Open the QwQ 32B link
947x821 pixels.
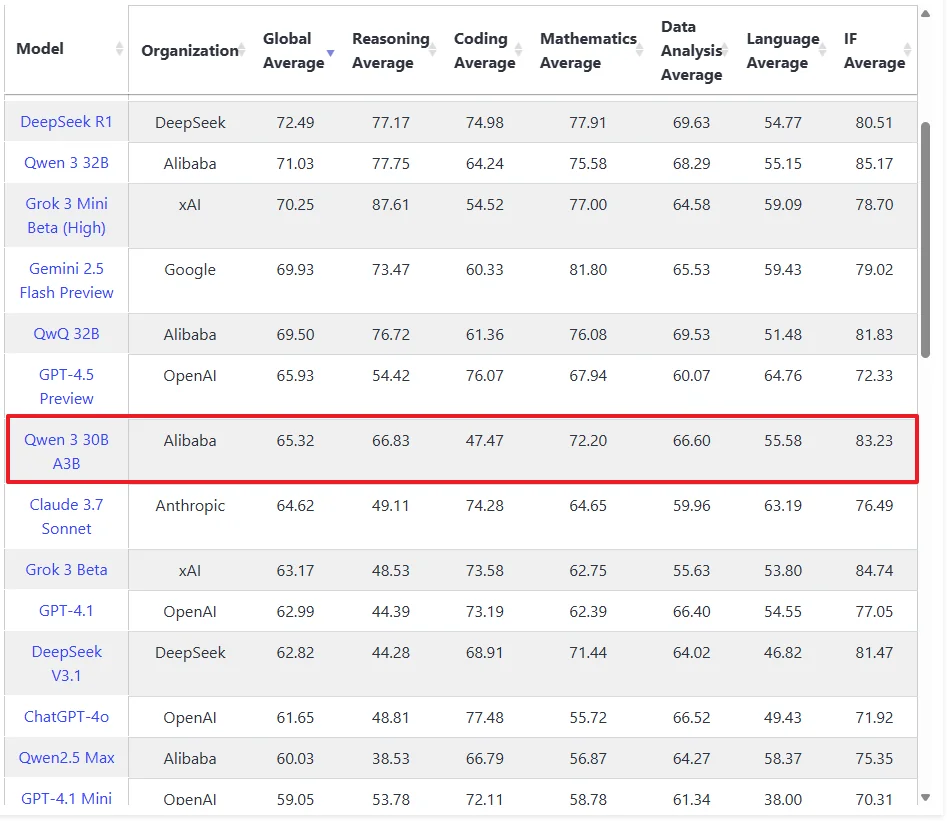(x=66, y=334)
